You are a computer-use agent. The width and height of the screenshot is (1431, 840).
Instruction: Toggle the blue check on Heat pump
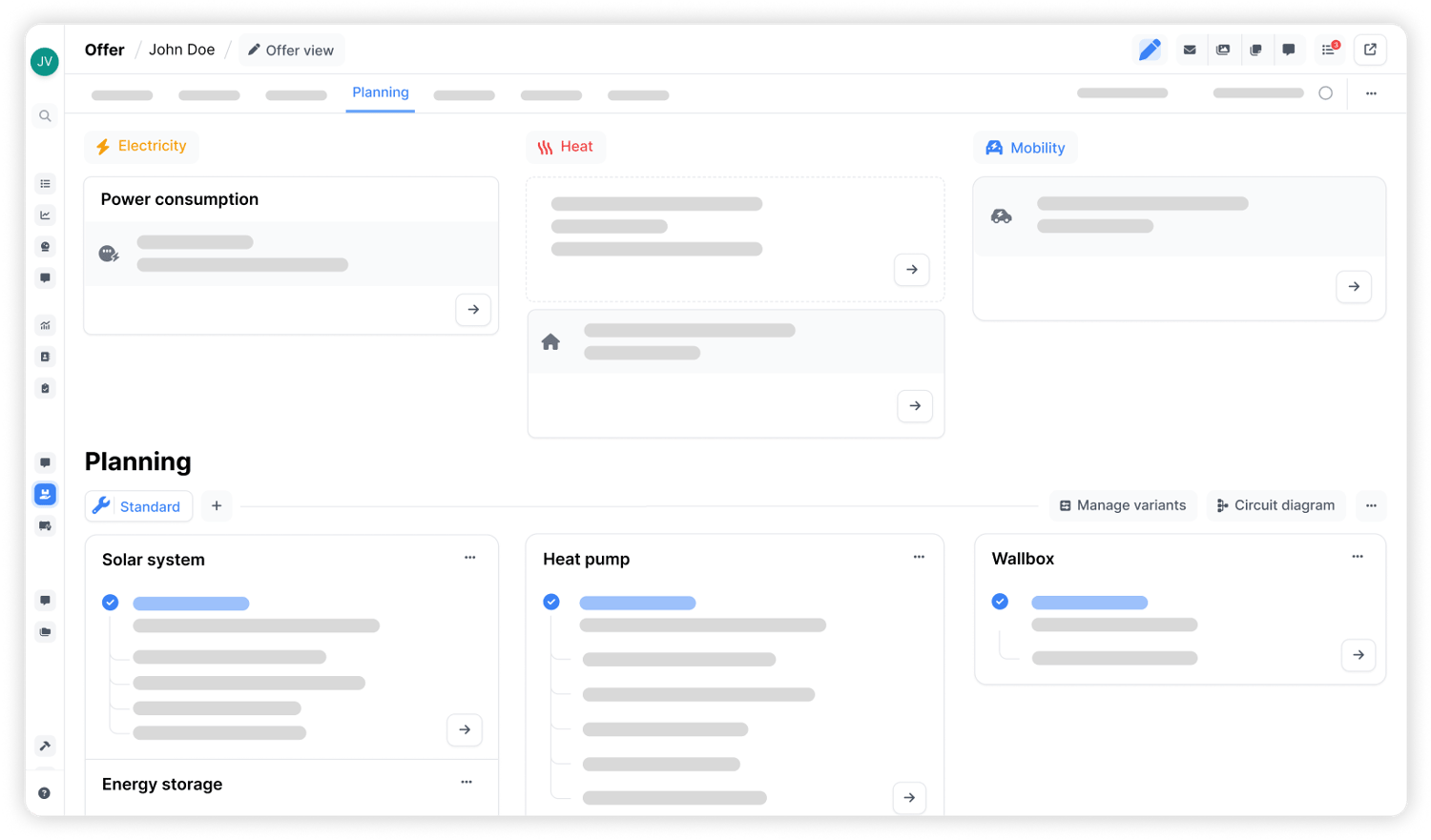point(551,602)
